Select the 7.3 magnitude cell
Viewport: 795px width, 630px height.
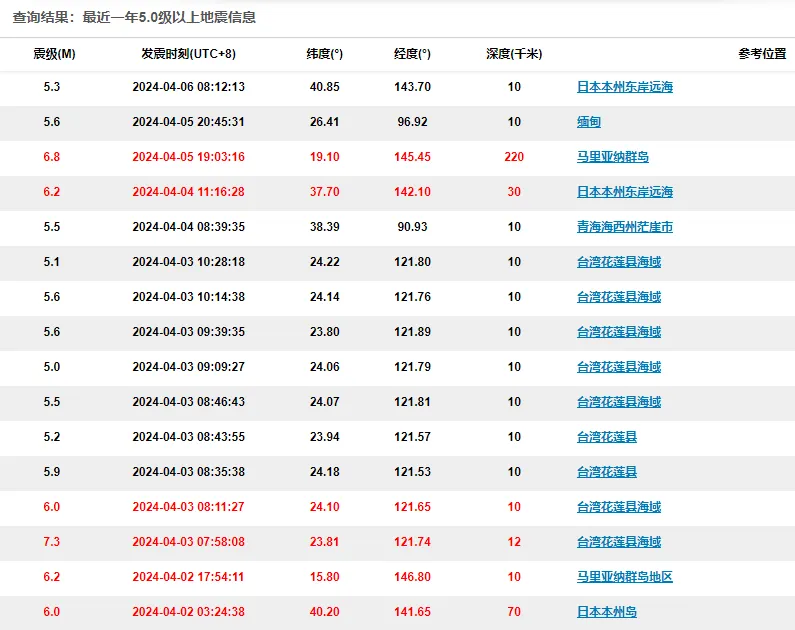(x=52, y=541)
